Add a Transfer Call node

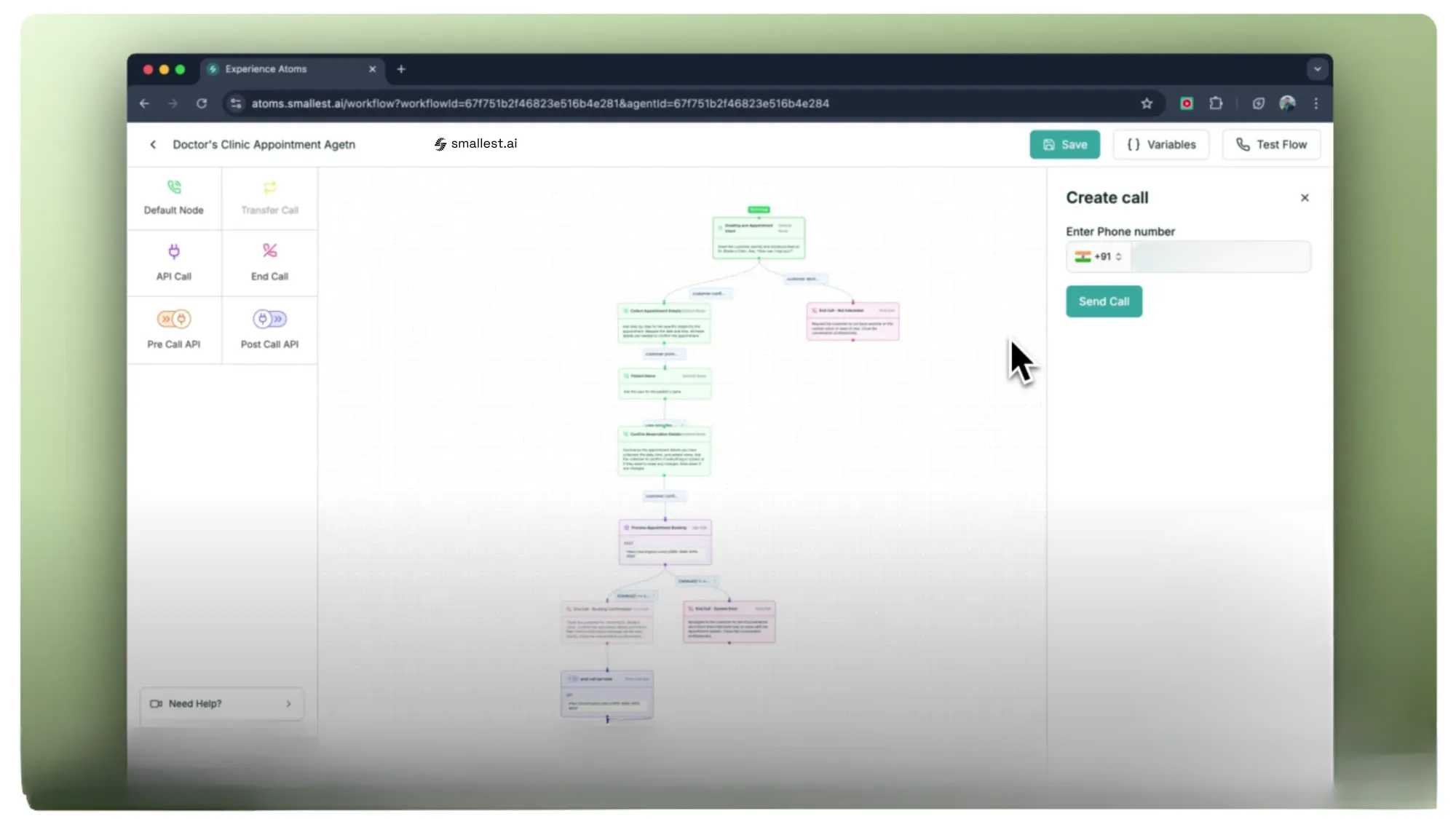(269, 197)
